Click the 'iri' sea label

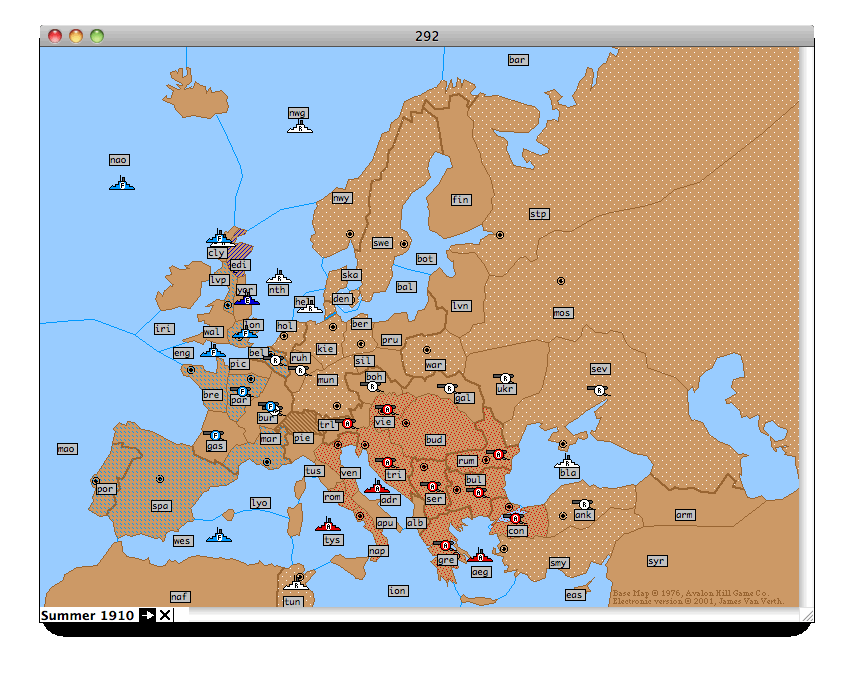164,329
